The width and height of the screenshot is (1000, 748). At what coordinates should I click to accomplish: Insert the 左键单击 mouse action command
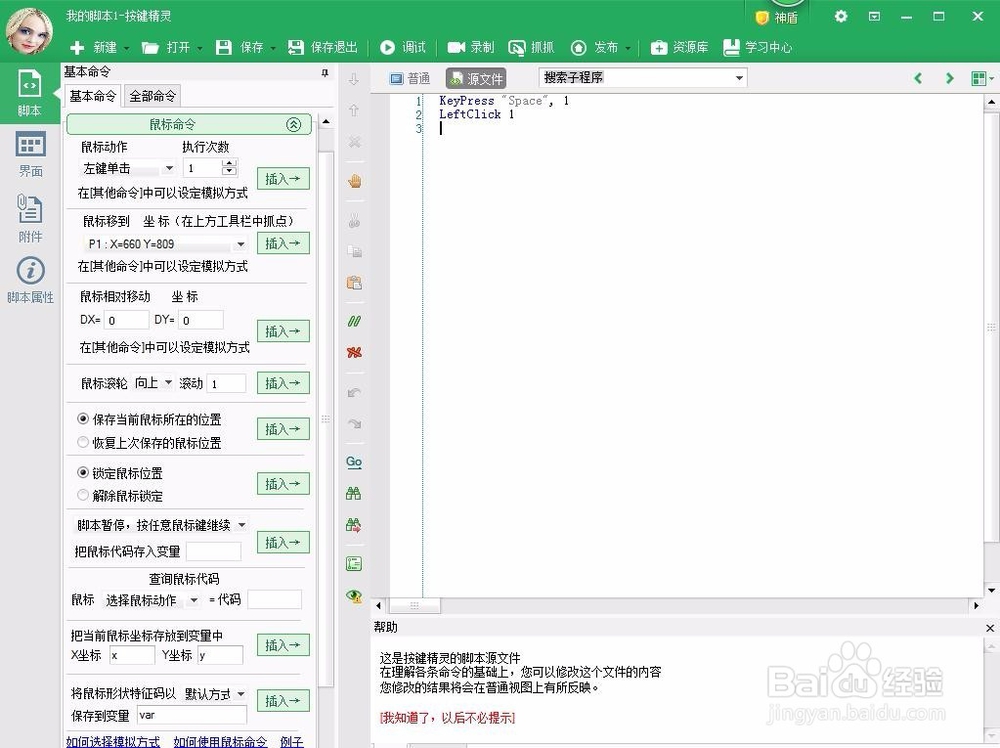click(x=283, y=179)
